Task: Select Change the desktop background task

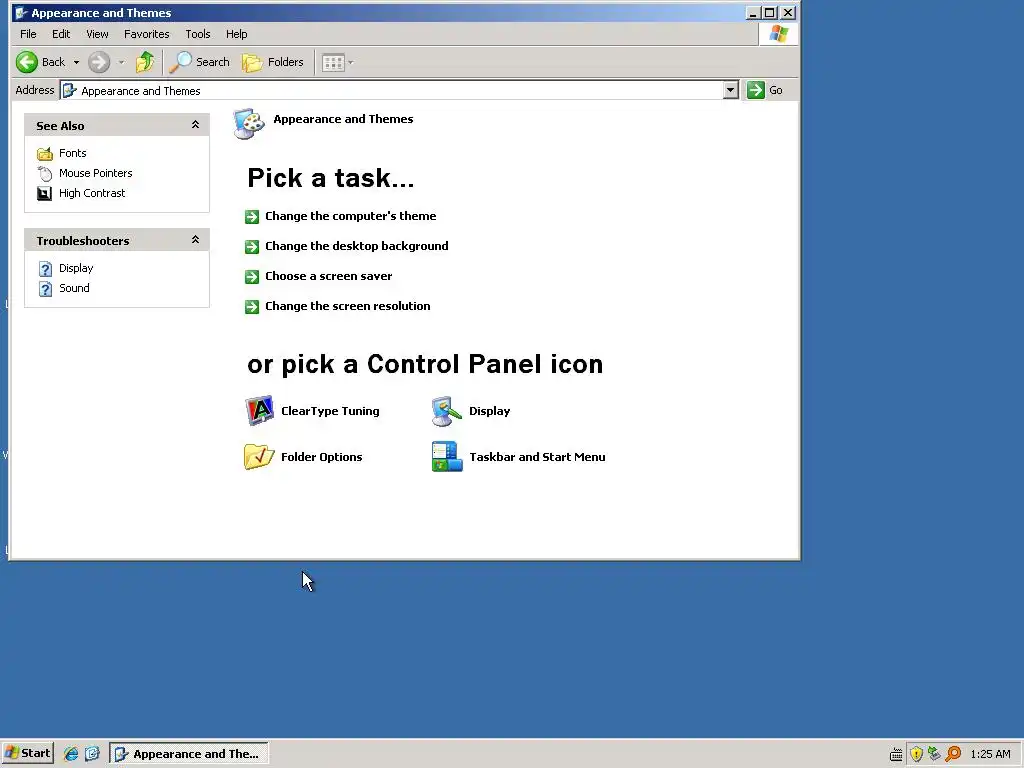Action: [x=357, y=246]
